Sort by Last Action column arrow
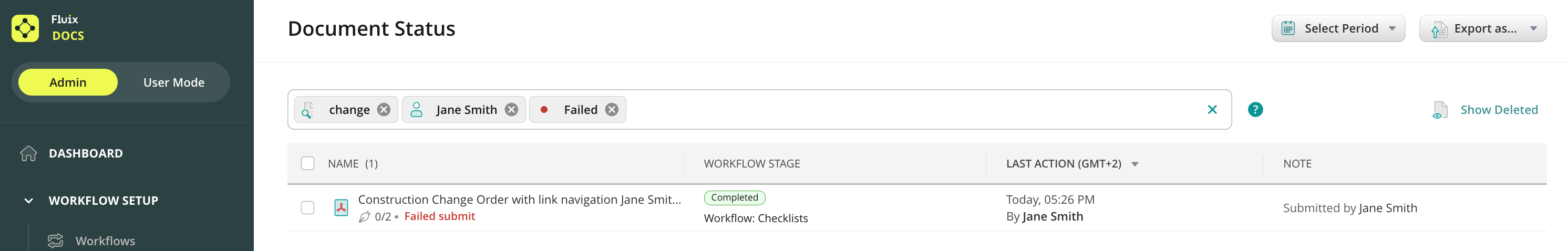The height and width of the screenshot is (251, 1568). click(1134, 164)
